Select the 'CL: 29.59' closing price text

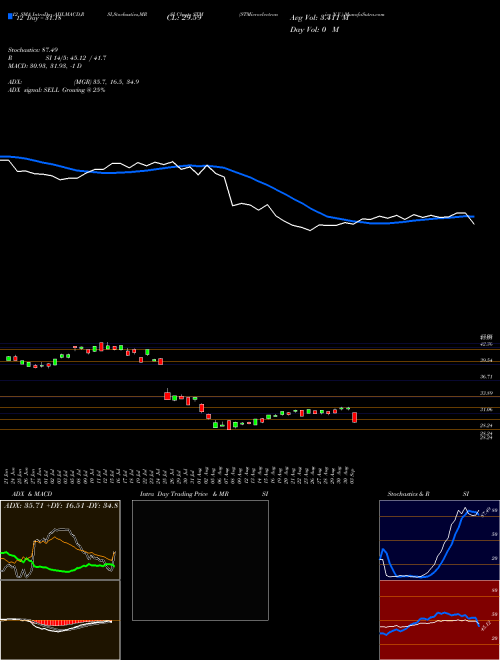tap(184, 18)
